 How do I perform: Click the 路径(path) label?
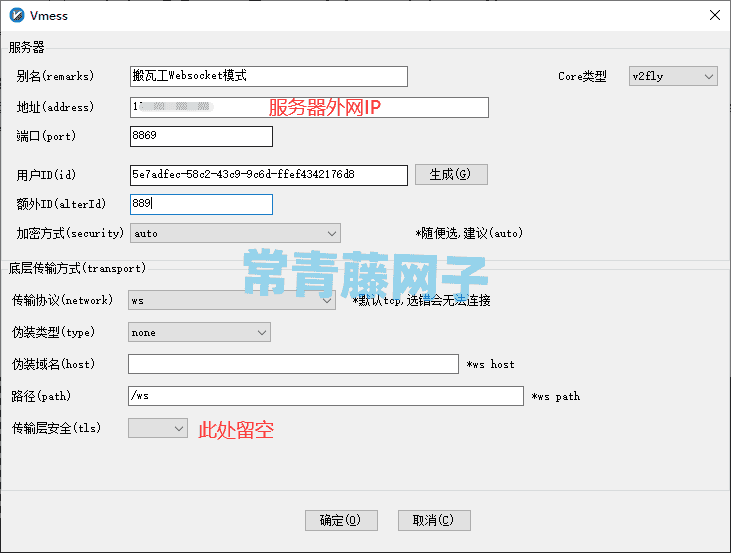(41, 396)
